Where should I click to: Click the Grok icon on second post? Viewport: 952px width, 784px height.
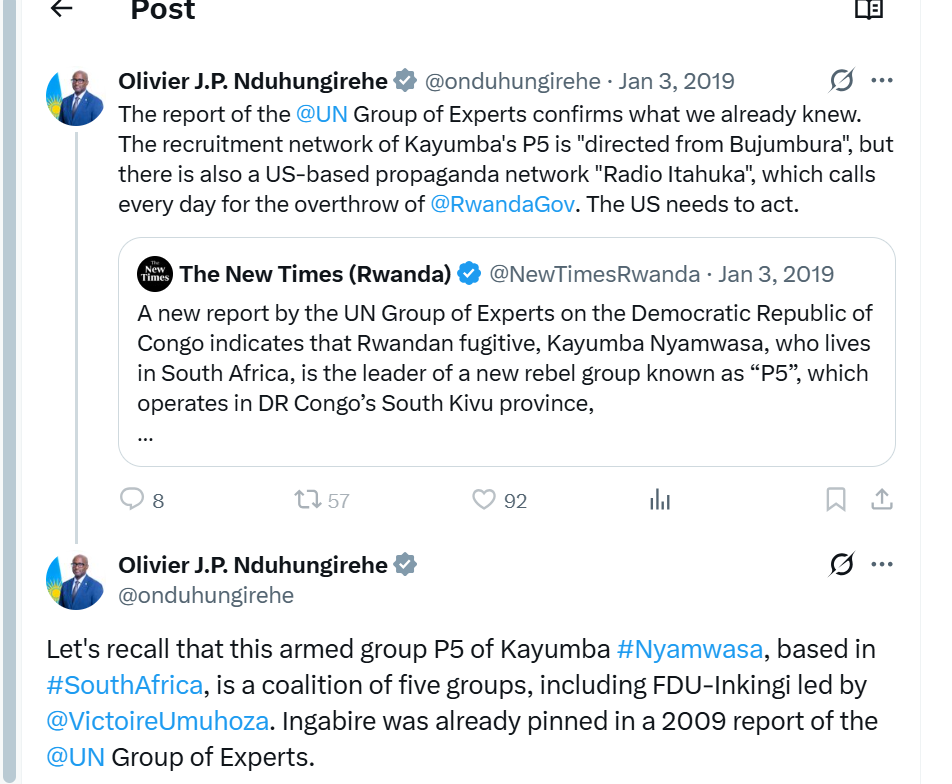[x=841, y=565]
